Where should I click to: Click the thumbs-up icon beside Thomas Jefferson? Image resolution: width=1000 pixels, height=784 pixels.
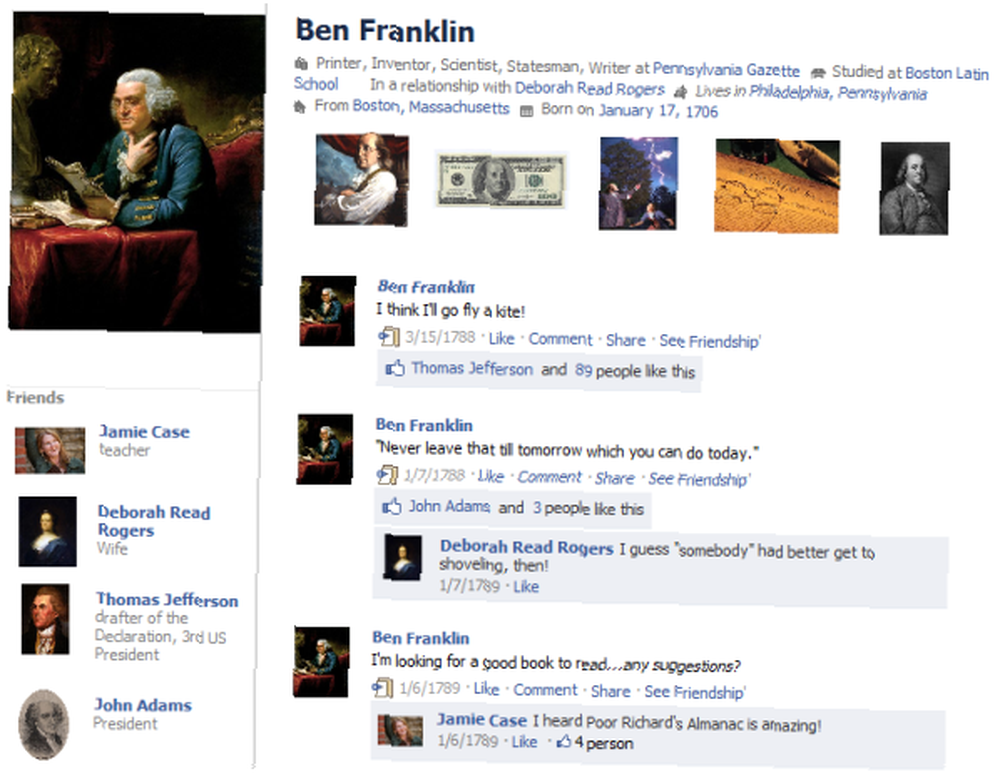(395, 368)
